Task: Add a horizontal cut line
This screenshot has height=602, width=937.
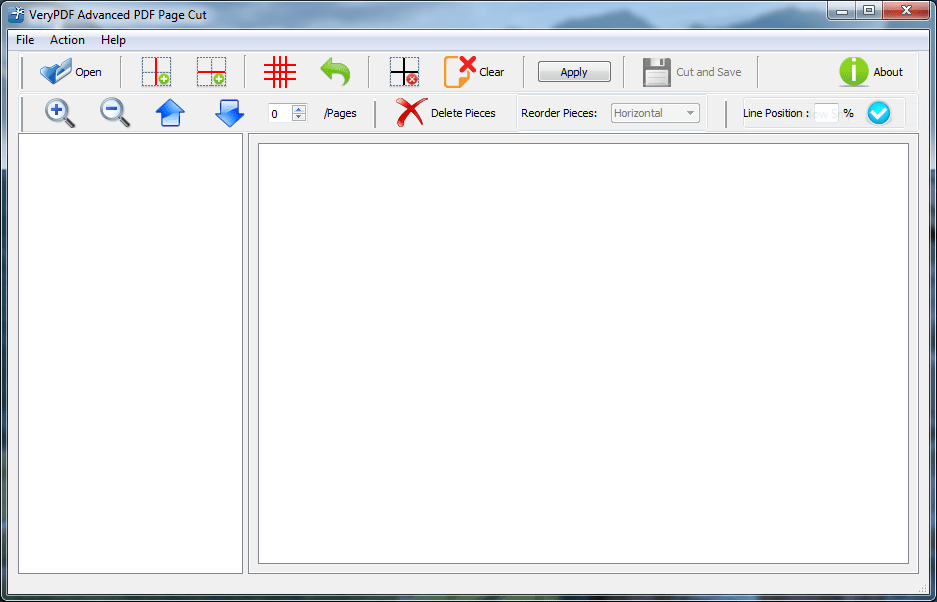Action: pyautogui.click(x=212, y=72)
